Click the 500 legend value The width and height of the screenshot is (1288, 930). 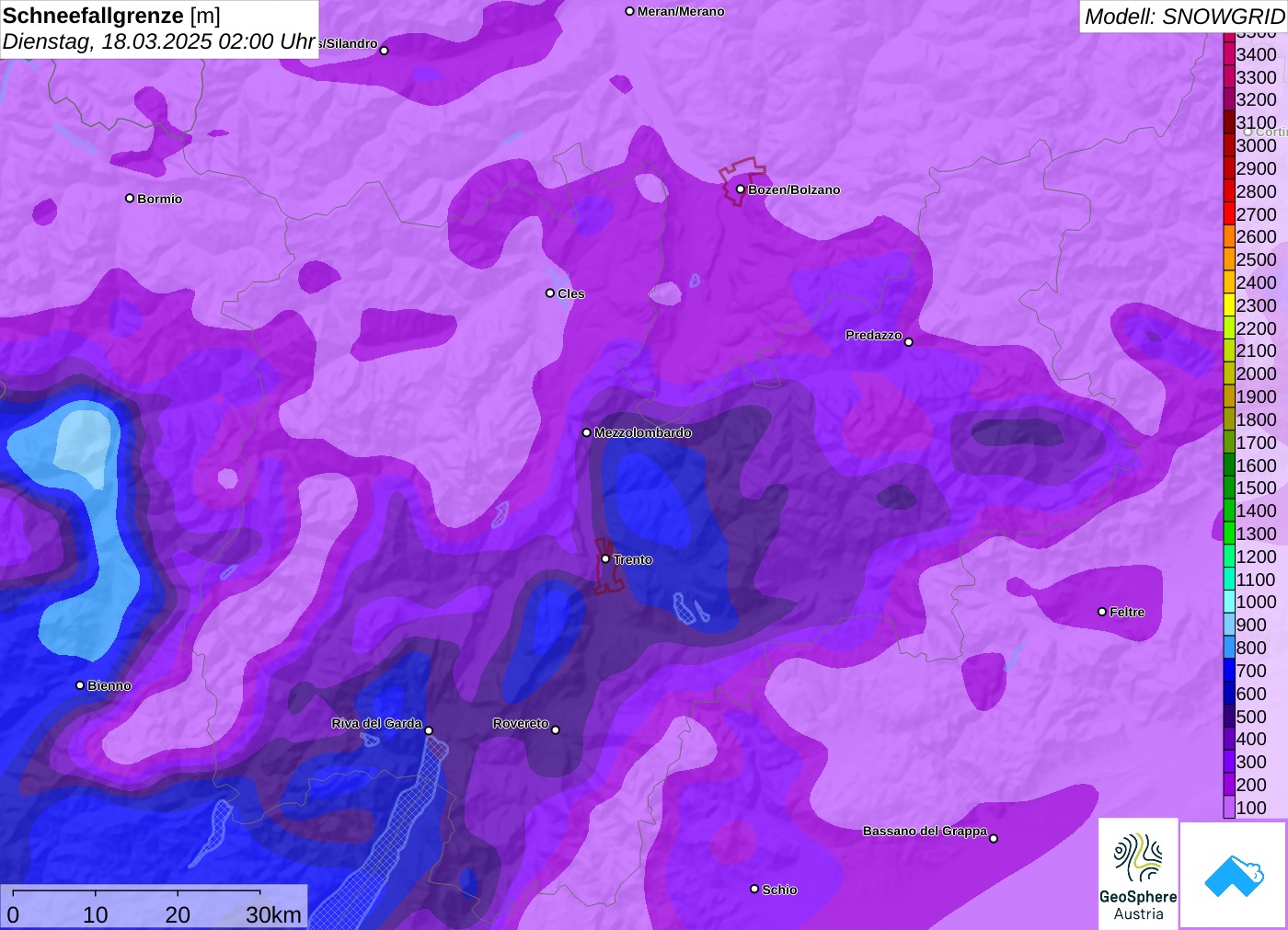1251,717
